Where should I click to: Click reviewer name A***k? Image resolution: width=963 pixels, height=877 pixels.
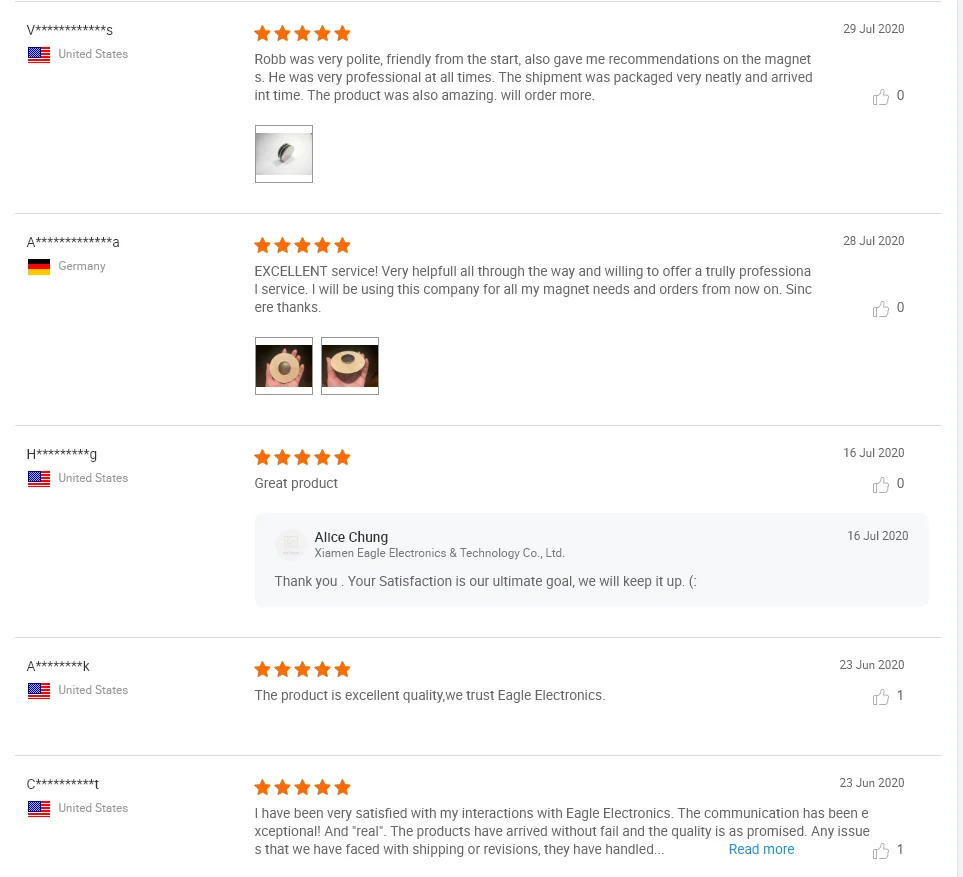(x=58, y=667)
